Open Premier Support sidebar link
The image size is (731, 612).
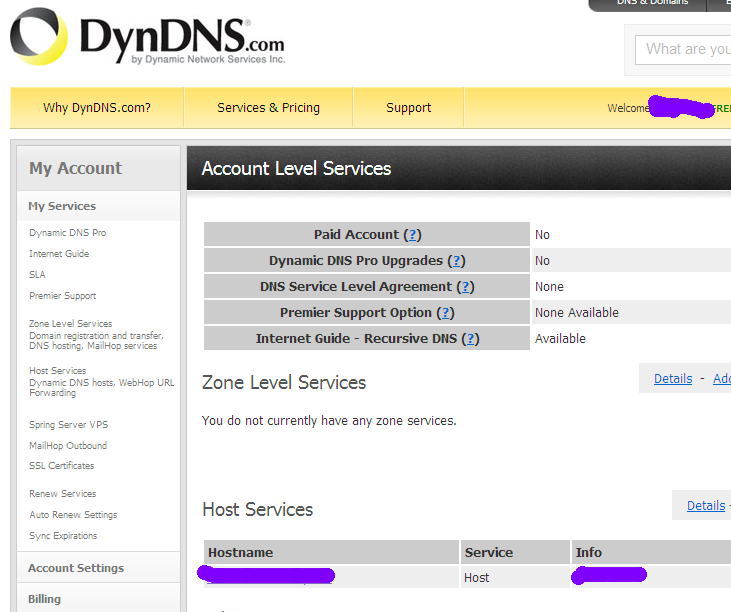pyautogui.click(x=62, y=296)
